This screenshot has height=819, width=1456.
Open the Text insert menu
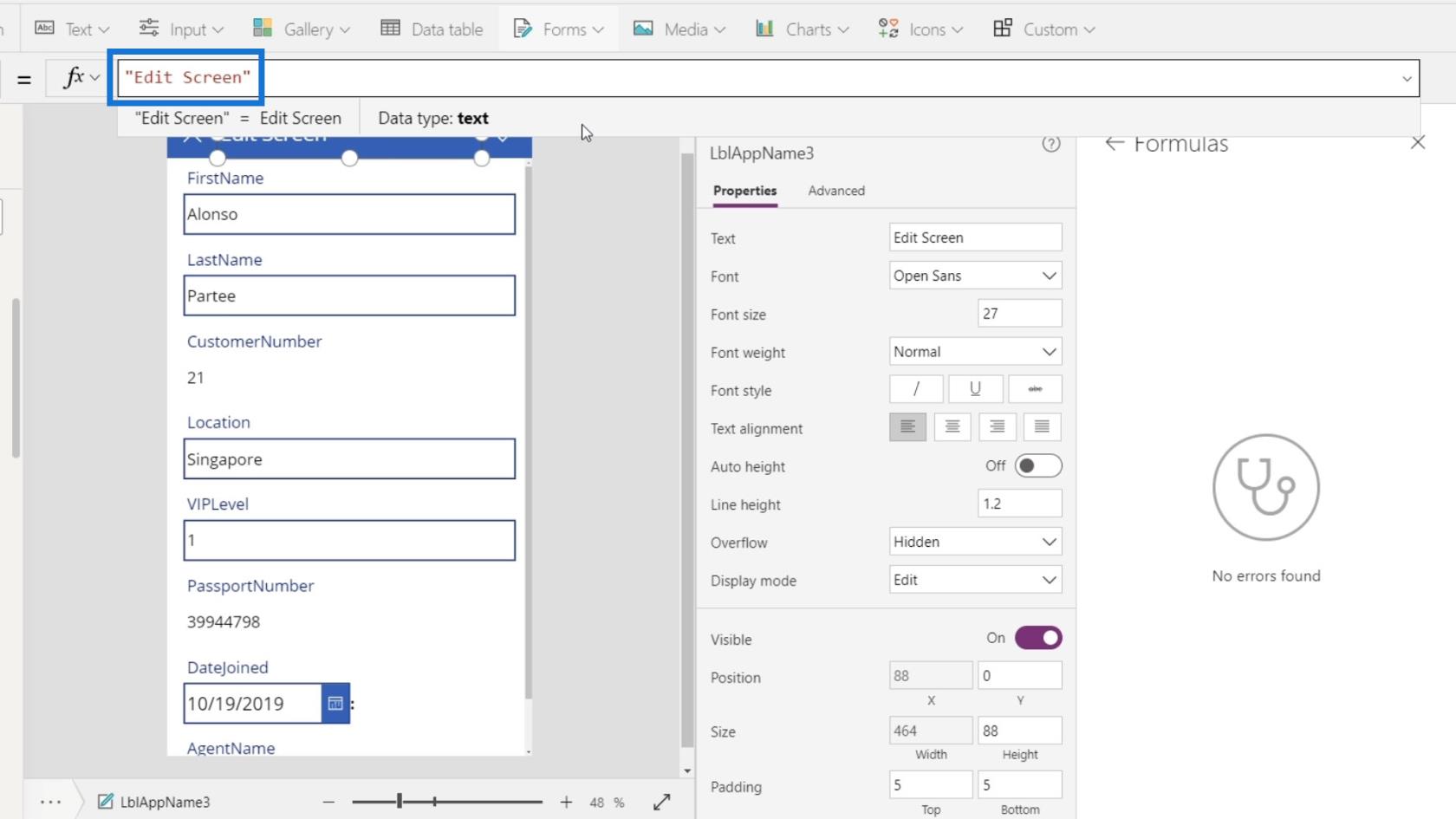[72, 29]
